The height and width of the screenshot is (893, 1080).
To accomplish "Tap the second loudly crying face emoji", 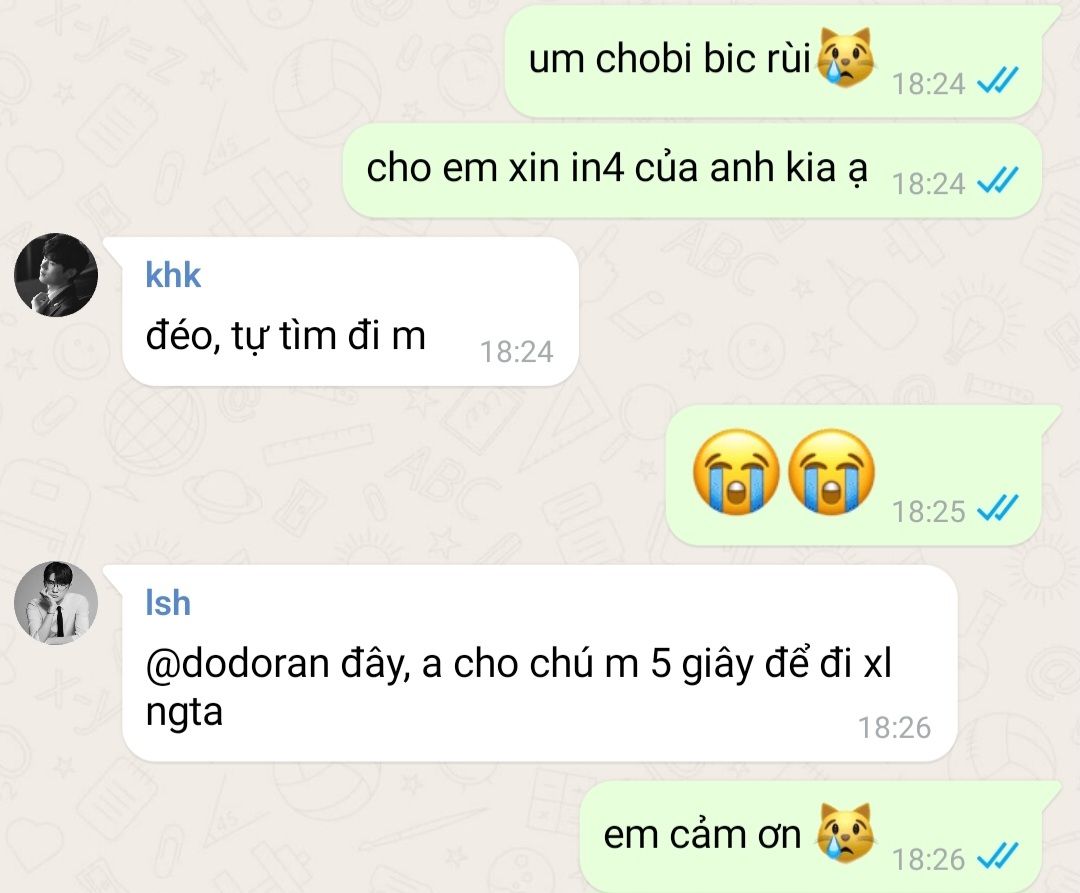I will 831,472.
